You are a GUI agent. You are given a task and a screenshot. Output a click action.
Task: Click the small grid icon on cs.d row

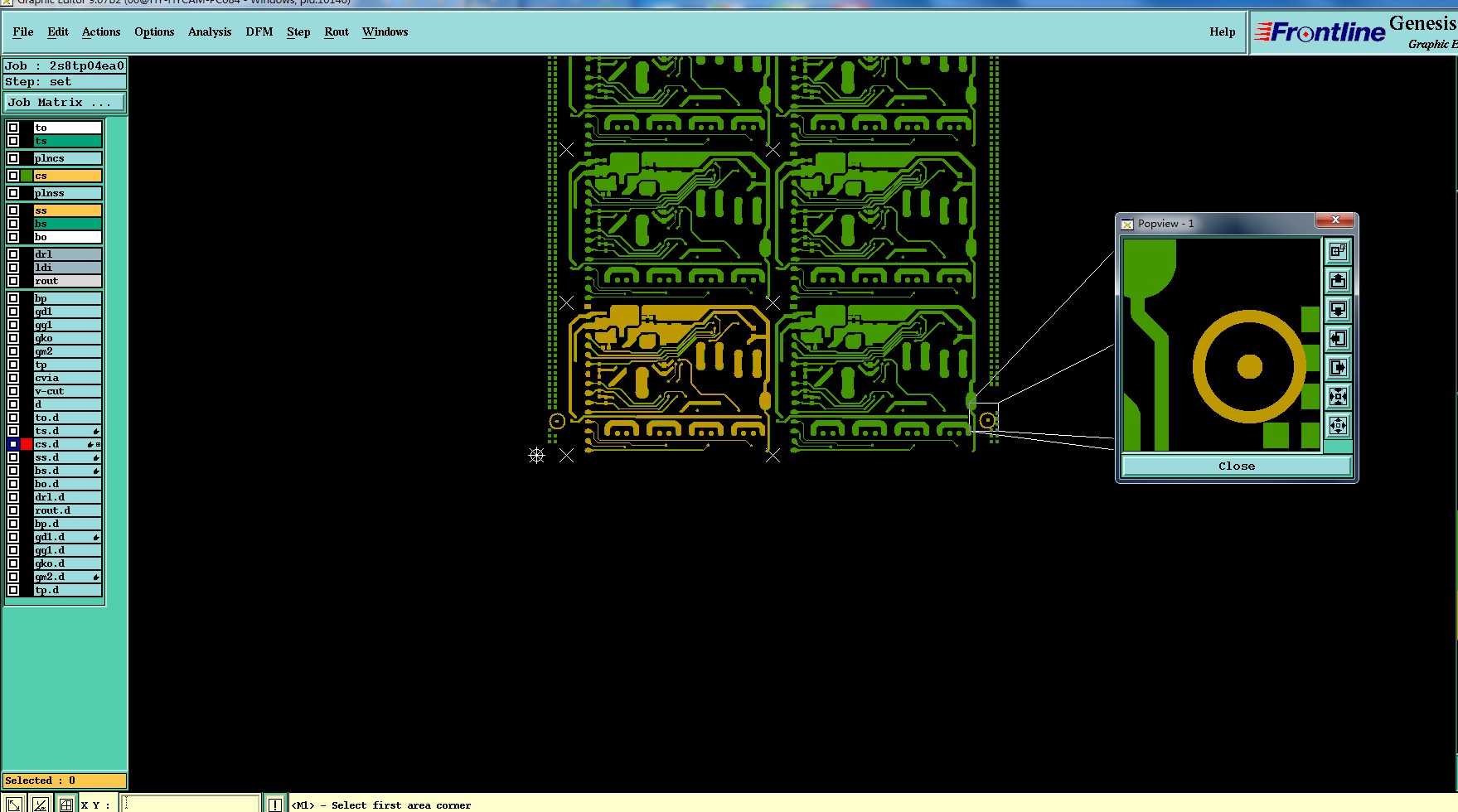pos(99,445)
